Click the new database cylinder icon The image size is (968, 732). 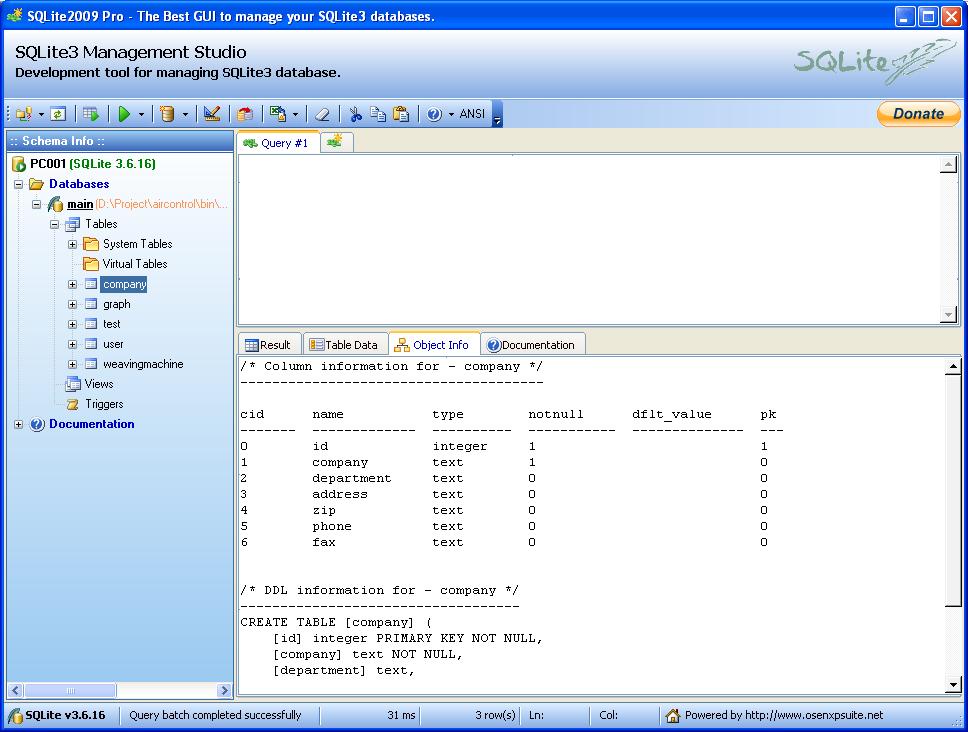pos(167,114)
